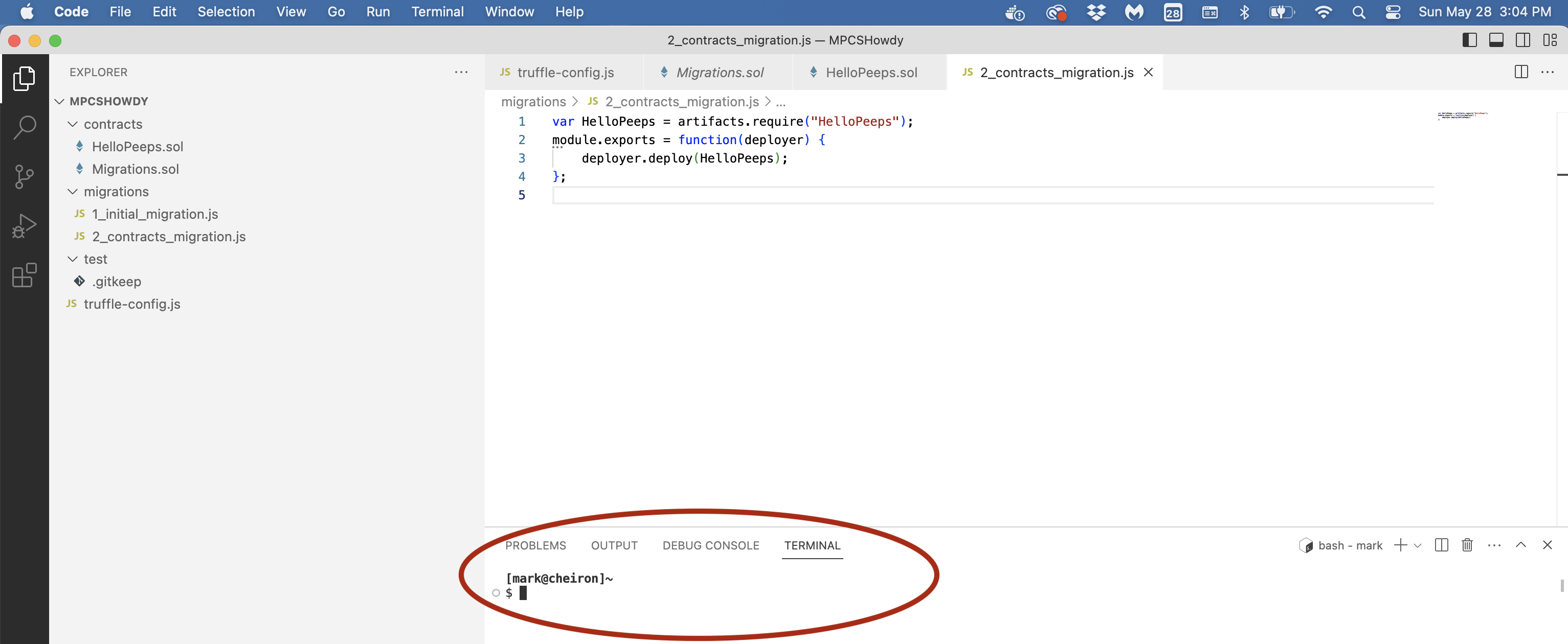This screenshot has height=644, width=1568.
Task: Create a new terminal with plus icon
Action: click(1400, 545)
